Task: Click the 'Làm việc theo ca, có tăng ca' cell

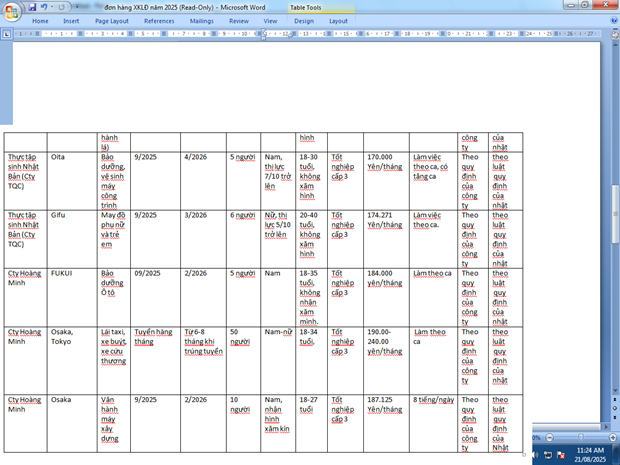Action: tap(433, 181)
